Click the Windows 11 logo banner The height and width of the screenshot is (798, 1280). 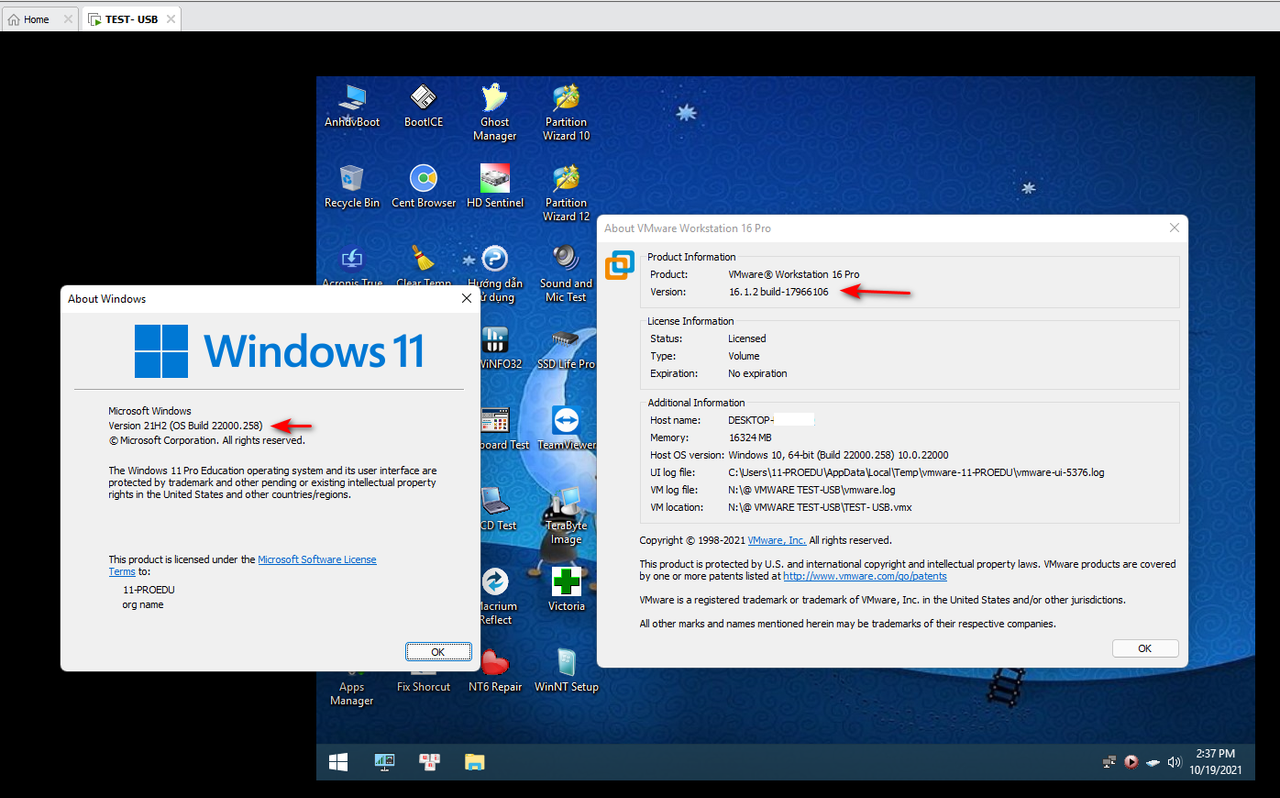[x=279, y=350]
